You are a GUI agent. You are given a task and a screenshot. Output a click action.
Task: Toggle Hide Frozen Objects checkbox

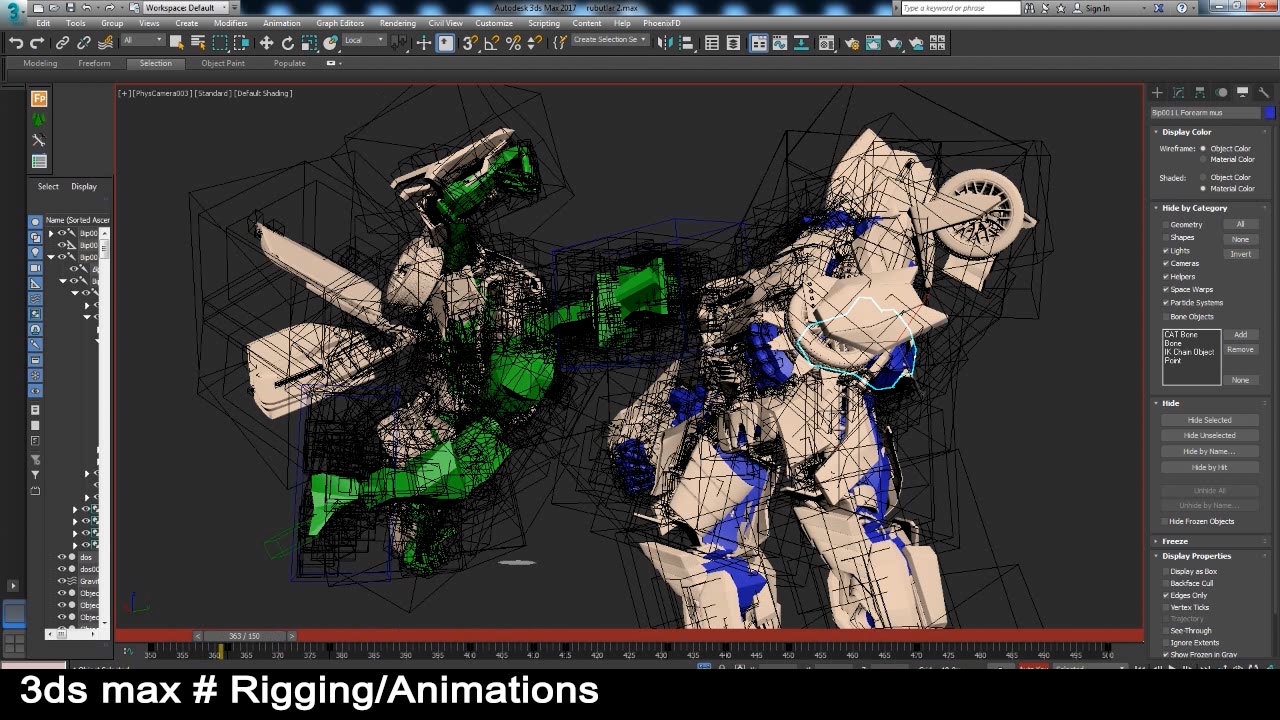pyautogui.click(x=1166, y=521)
